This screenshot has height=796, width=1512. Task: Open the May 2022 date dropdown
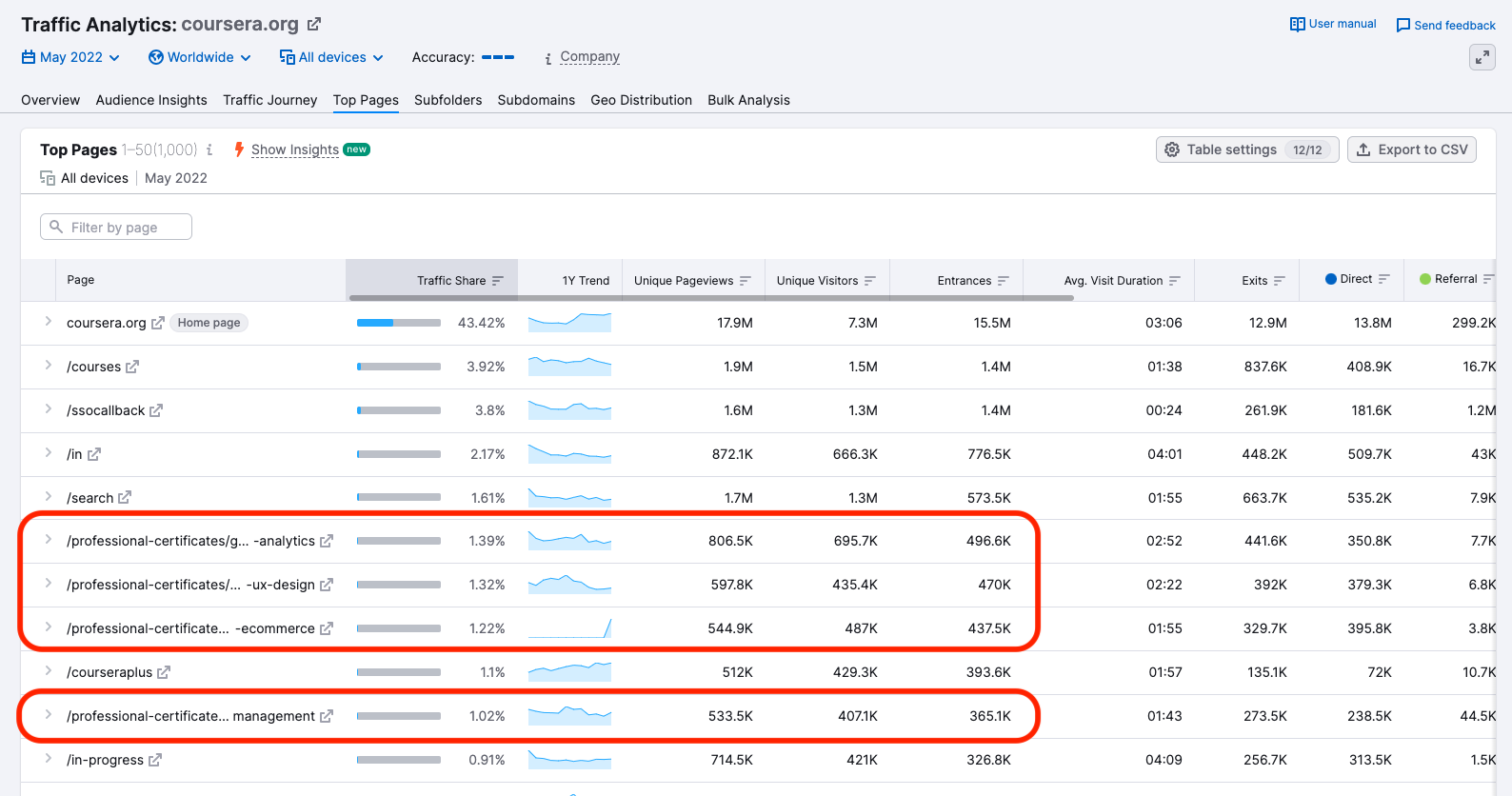(x=70, y=57)
